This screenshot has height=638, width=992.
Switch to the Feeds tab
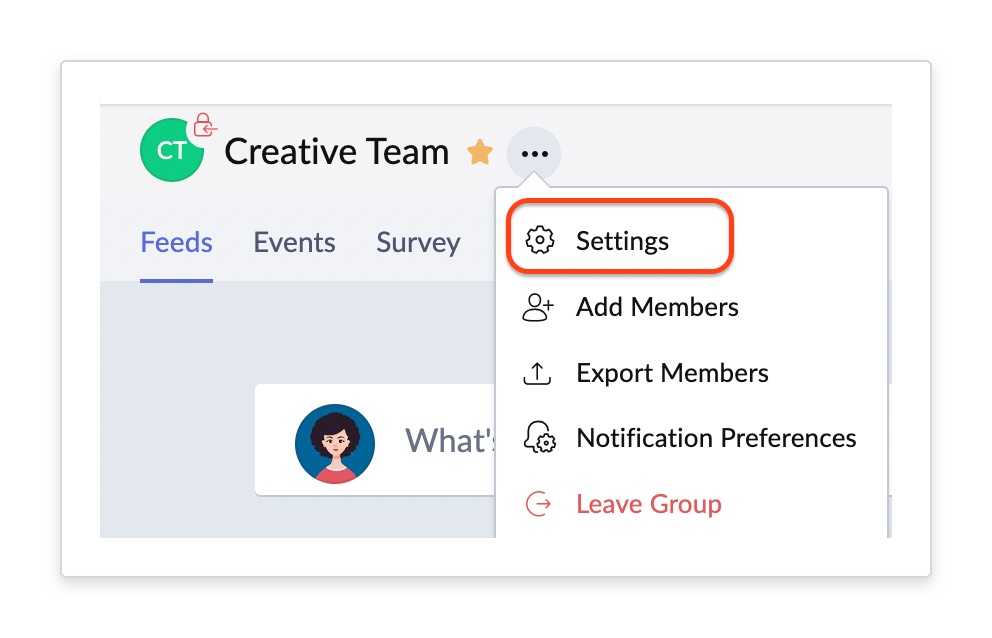coord(176,243)
